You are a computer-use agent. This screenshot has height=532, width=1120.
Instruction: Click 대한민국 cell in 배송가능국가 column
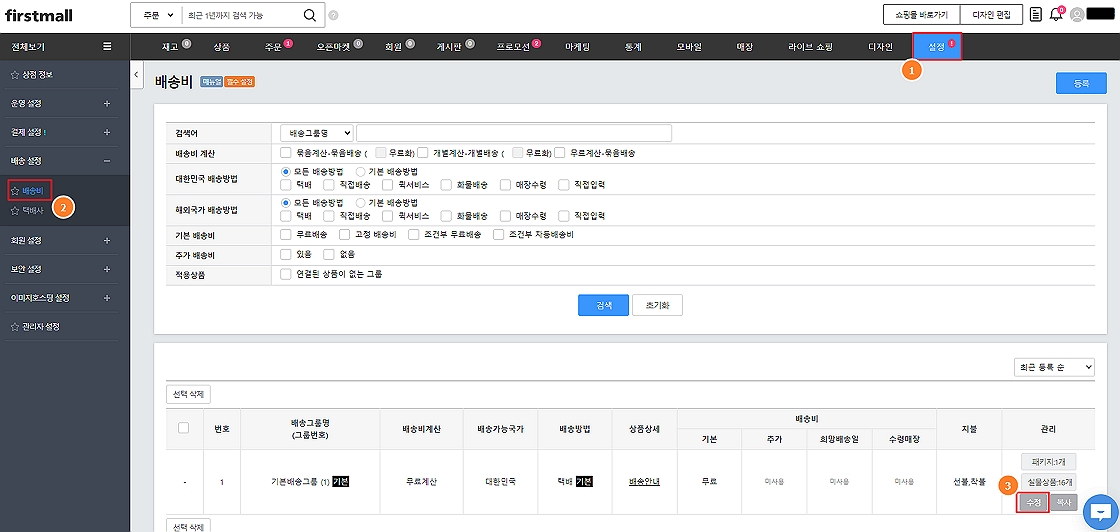pos(501,482)
